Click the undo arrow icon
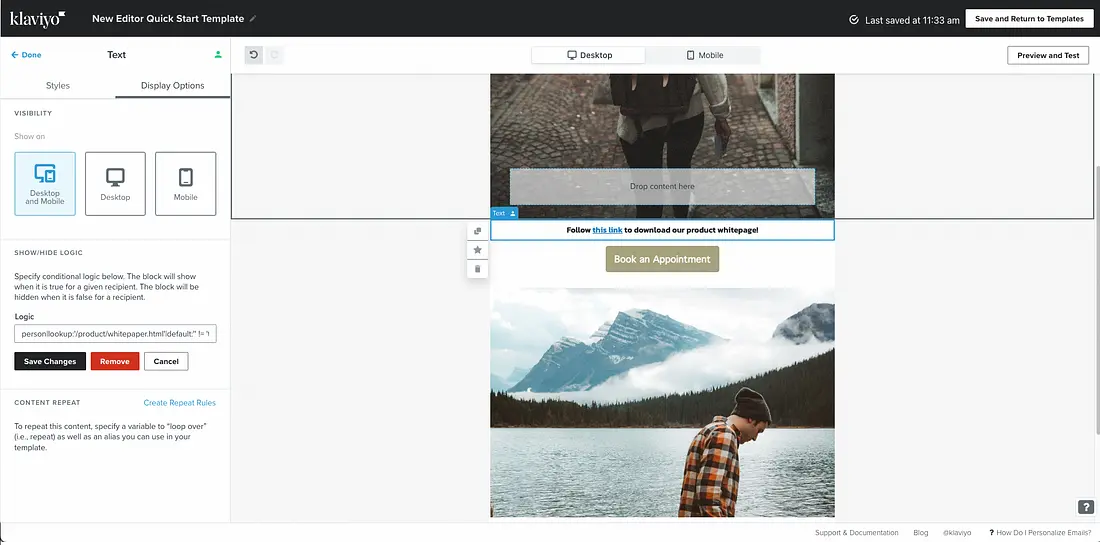This screenshot has width=1100, height=545. [x=254, y=55]
